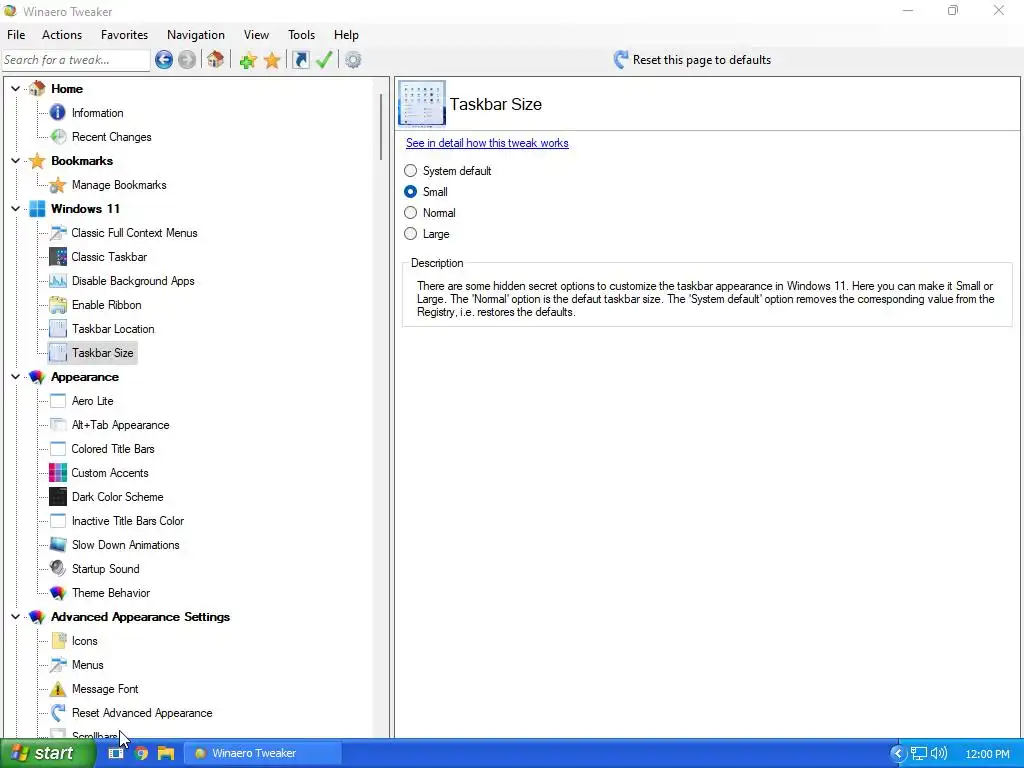The image size is (1024, 768).
Task: Click the Classic Taskbar icon
Action: coord(57,257)
